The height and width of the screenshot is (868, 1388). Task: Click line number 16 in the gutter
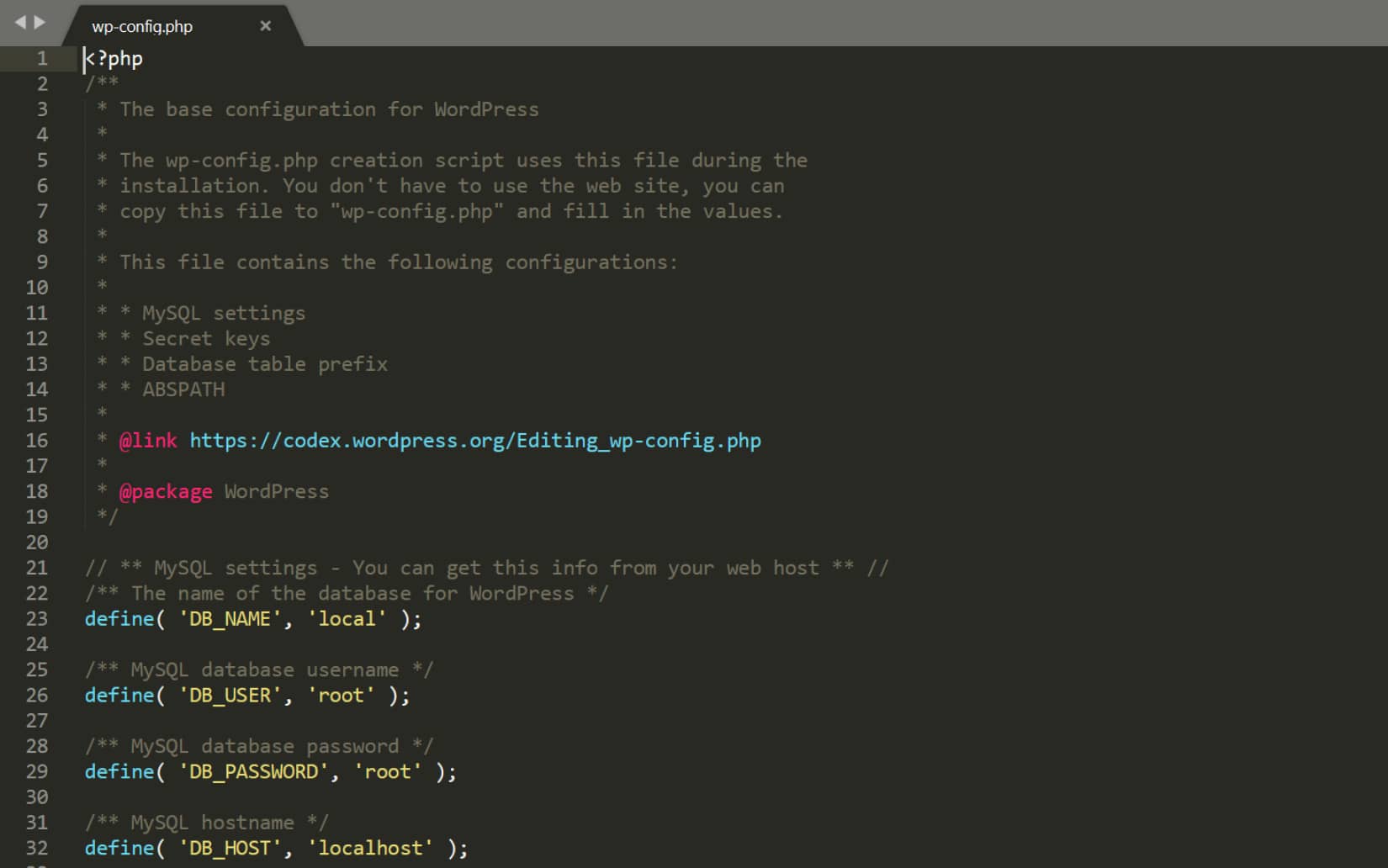pyautogui.click(x=37, y=440)
